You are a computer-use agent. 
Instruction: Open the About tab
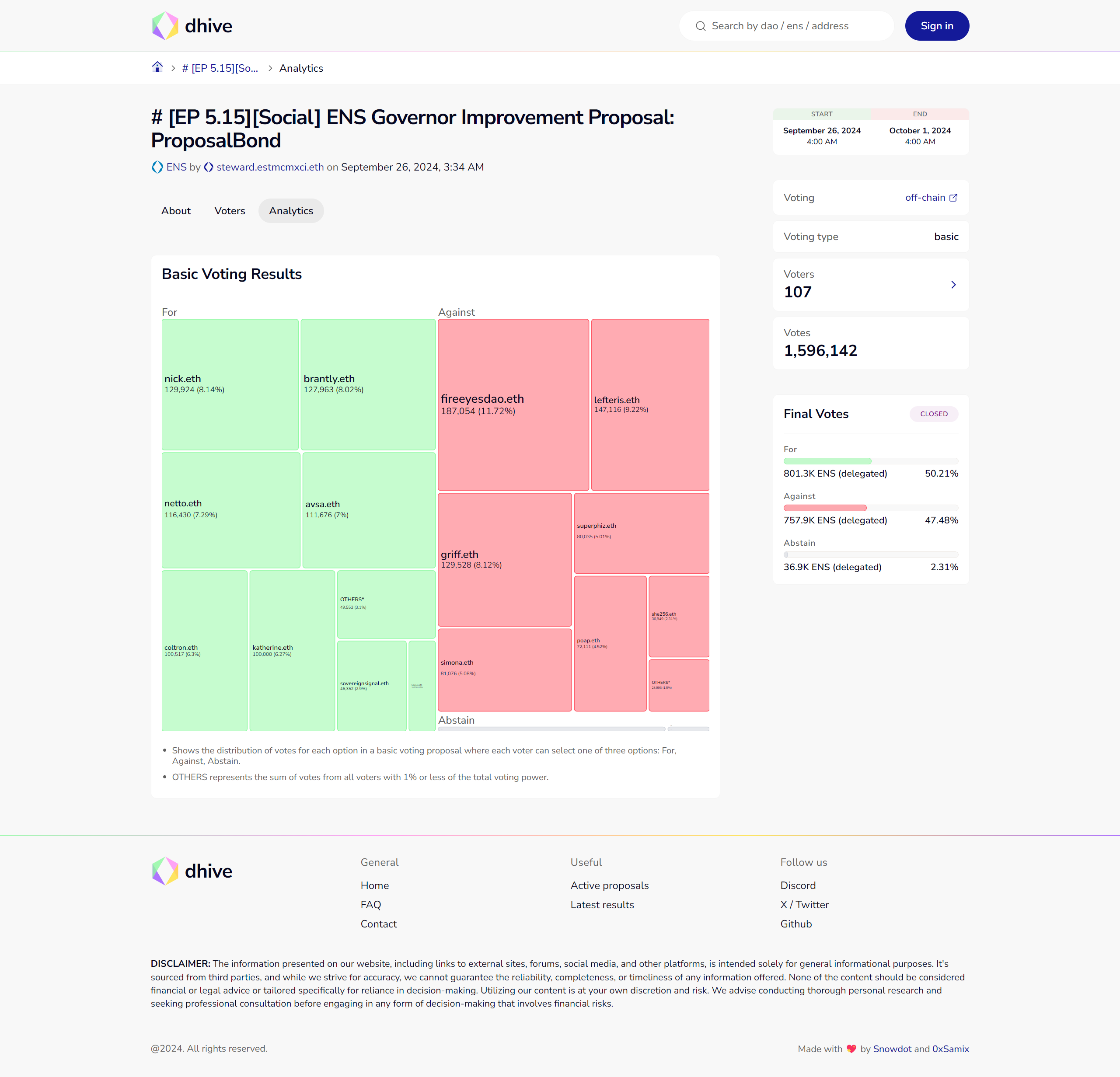tap(176, 211)
